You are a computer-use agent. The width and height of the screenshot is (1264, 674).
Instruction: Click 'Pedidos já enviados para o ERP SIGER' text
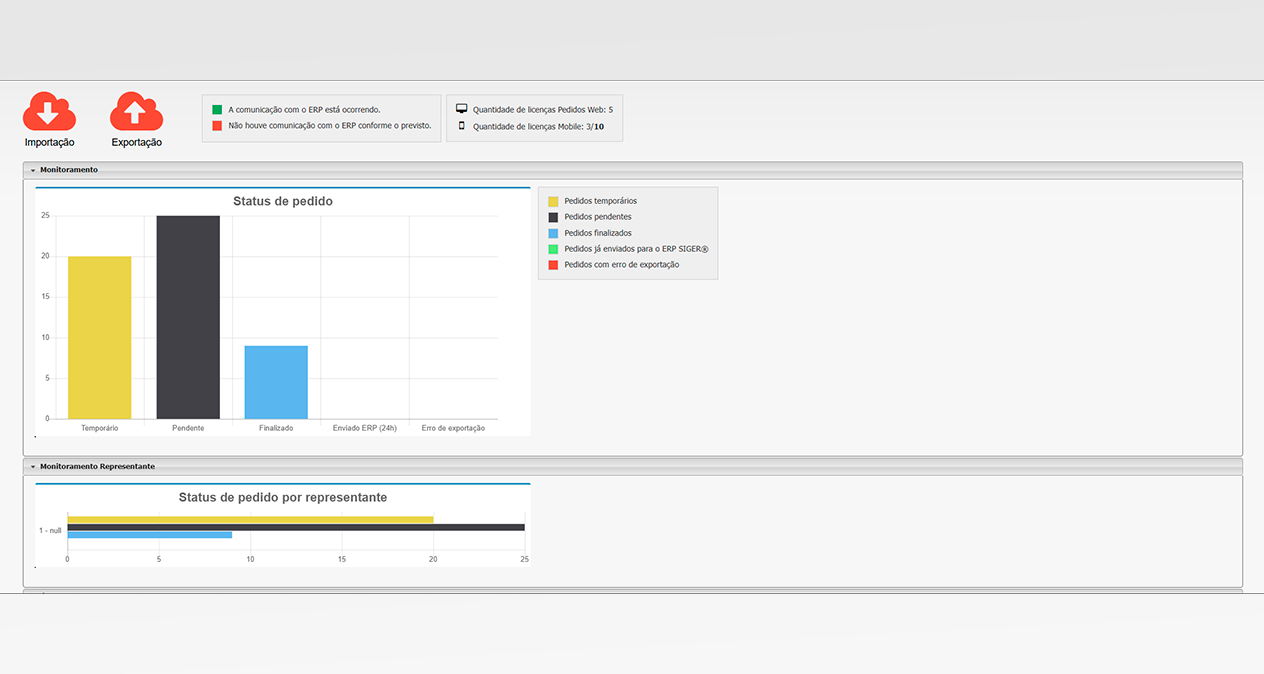[636, 249]
